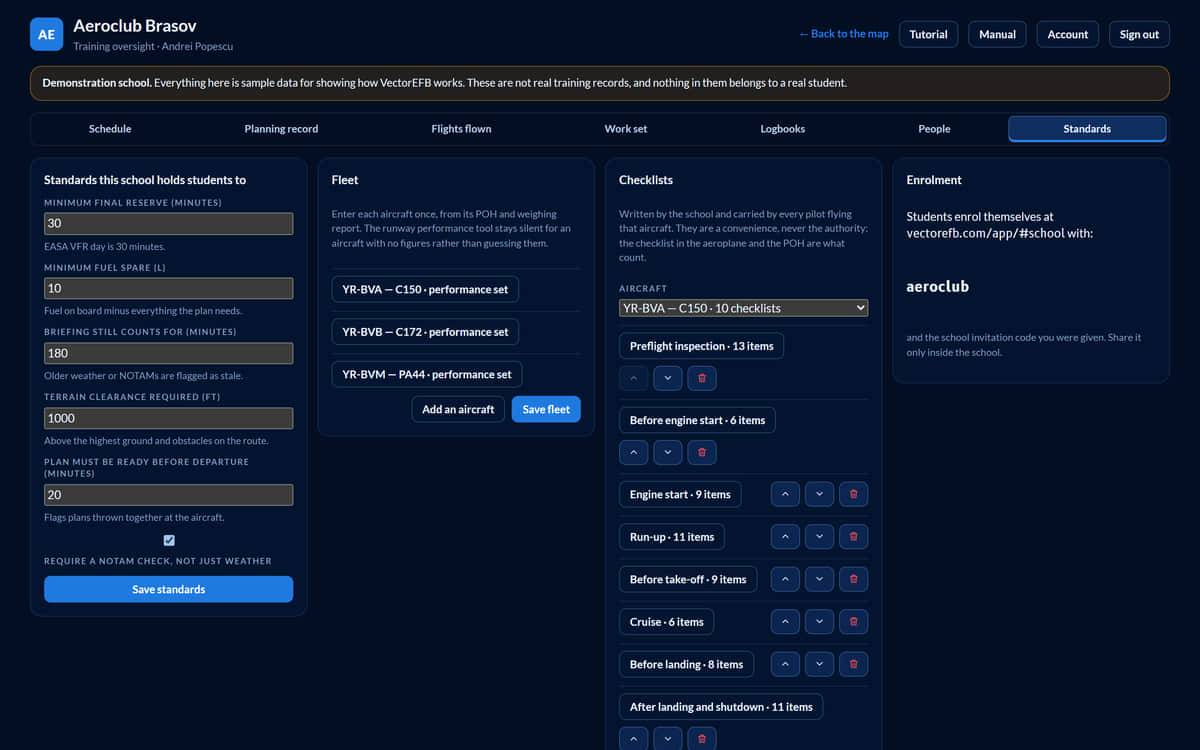Screen dimensions: 1200x750
Task: Delete the Before take-off checklist
Action: pos(853,579)
